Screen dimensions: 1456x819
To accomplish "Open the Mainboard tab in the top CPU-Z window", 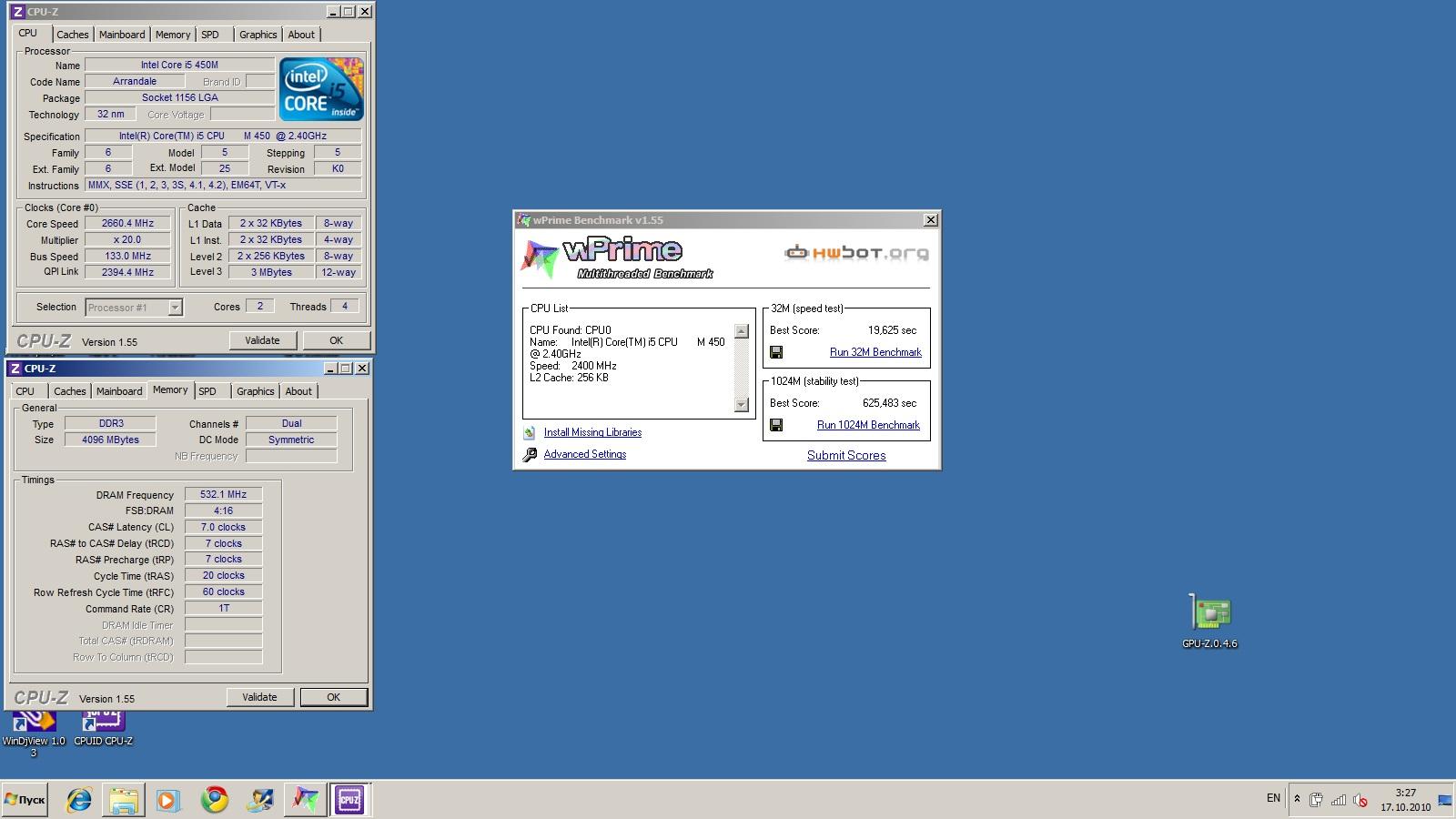I will click(122, 35).
